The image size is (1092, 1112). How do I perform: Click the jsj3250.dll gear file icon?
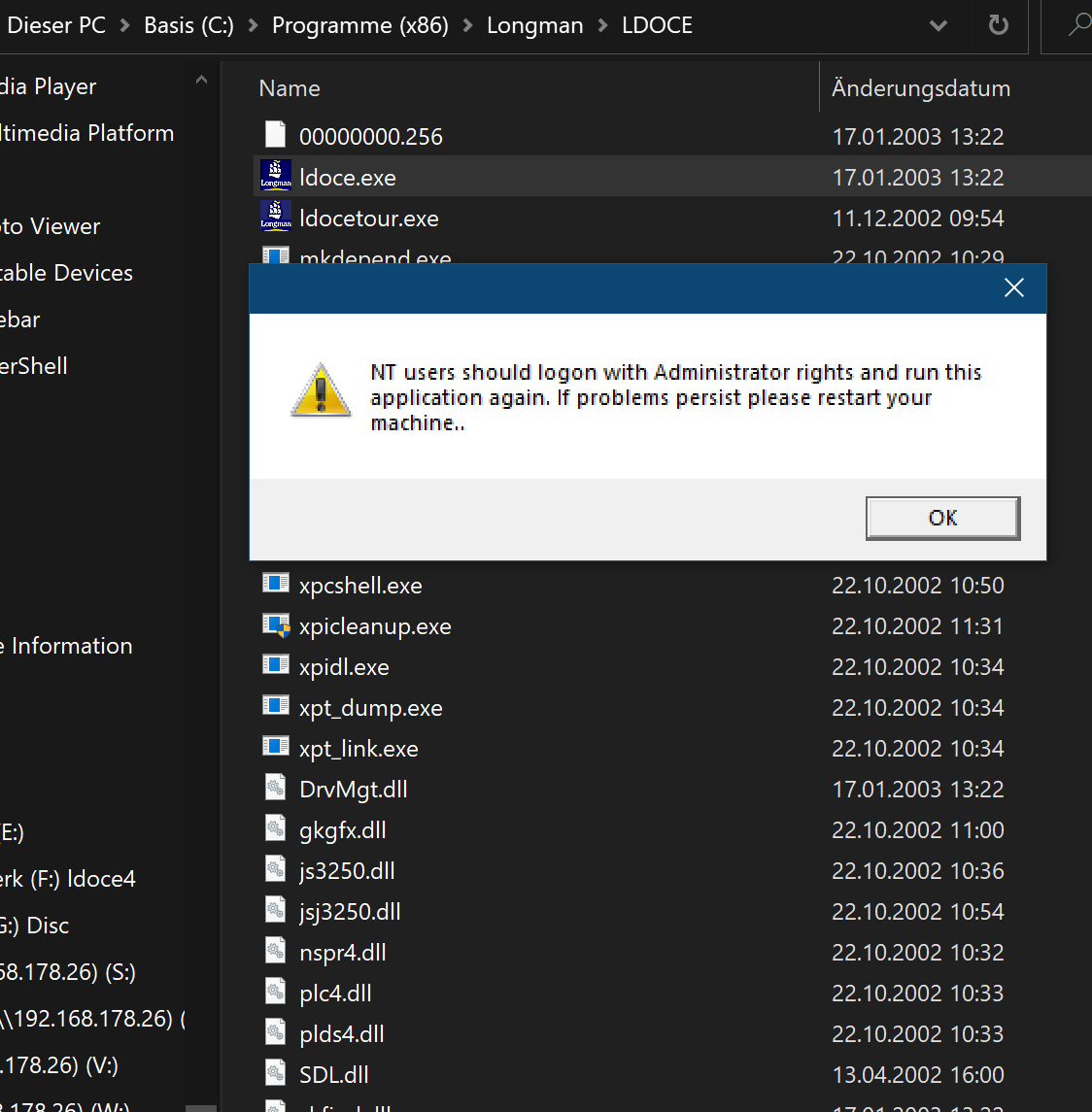coord(275,910)
